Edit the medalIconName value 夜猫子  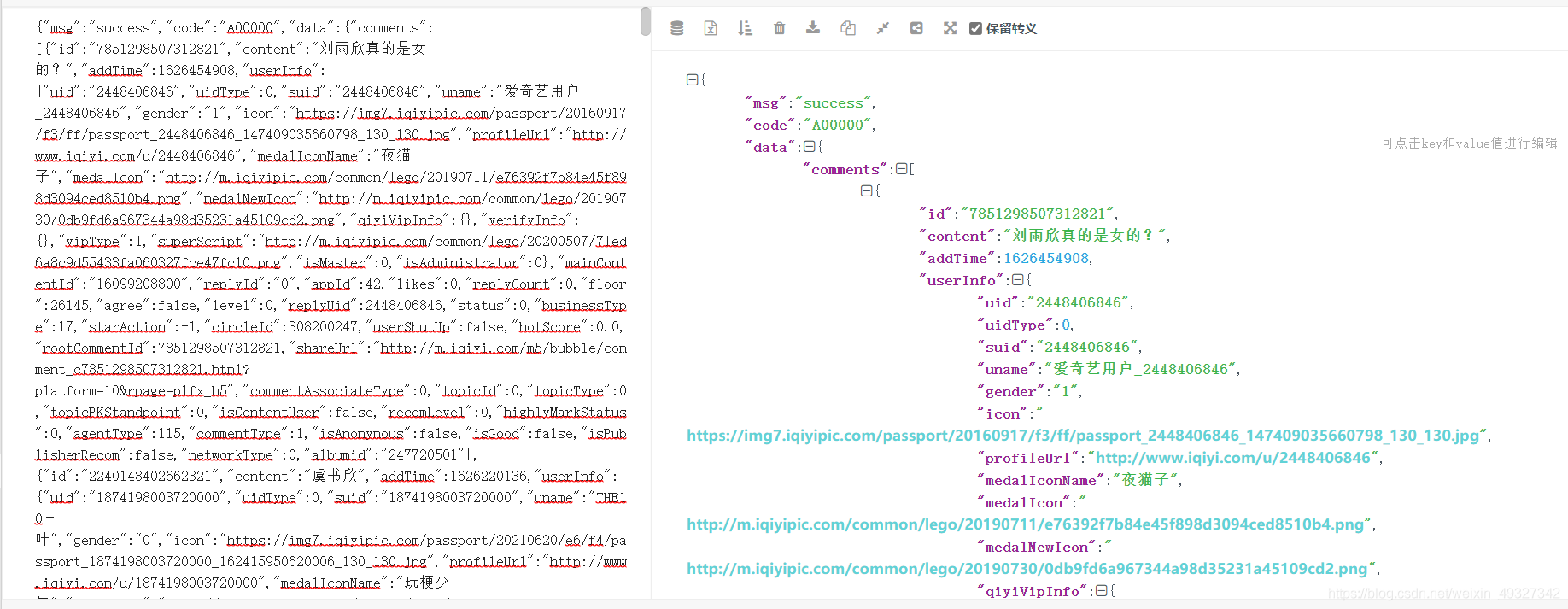pyautogui.click(x=1147, y=480)
